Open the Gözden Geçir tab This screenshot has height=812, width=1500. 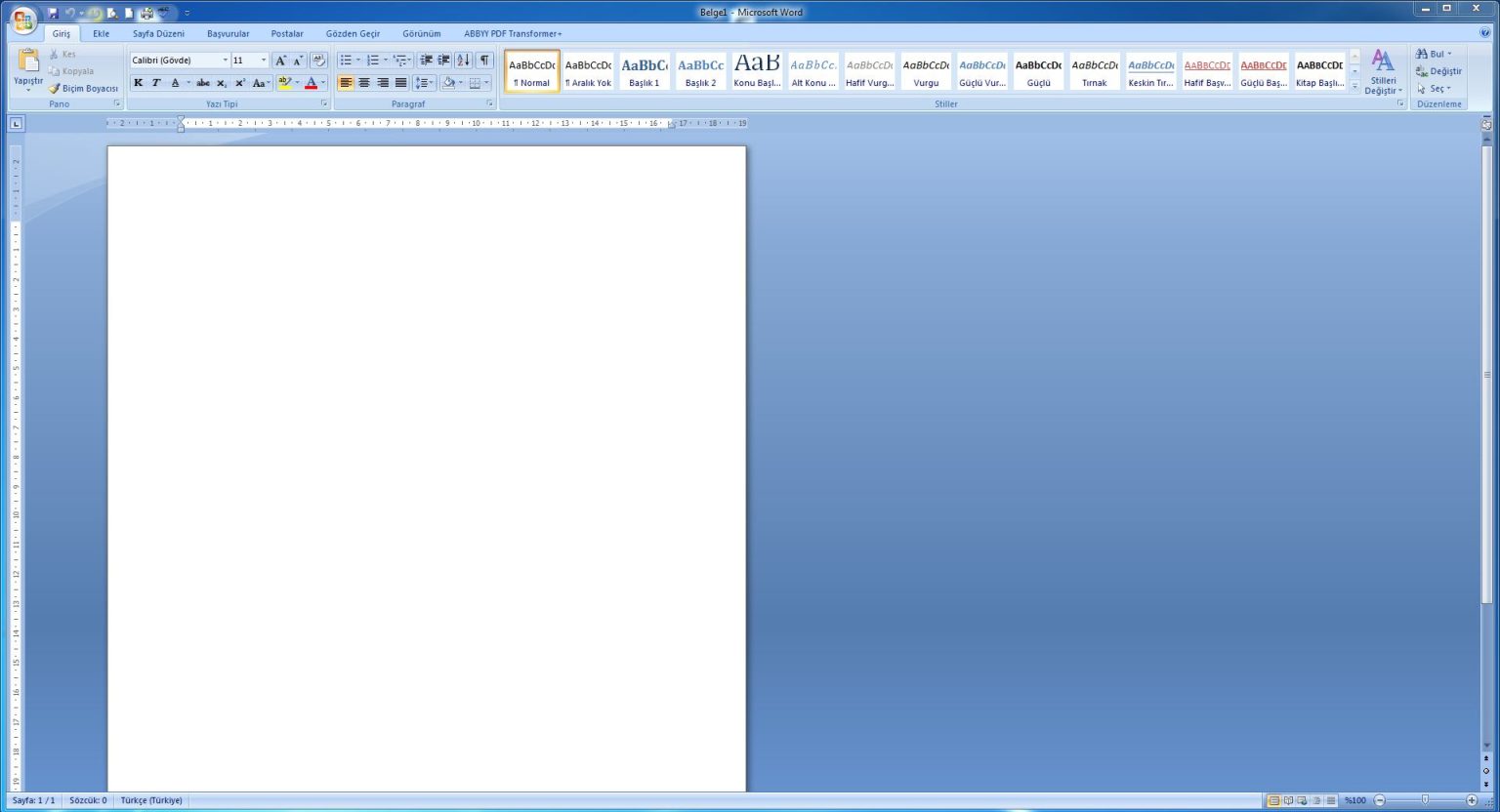pyautogui.click(x=353, y=34)
